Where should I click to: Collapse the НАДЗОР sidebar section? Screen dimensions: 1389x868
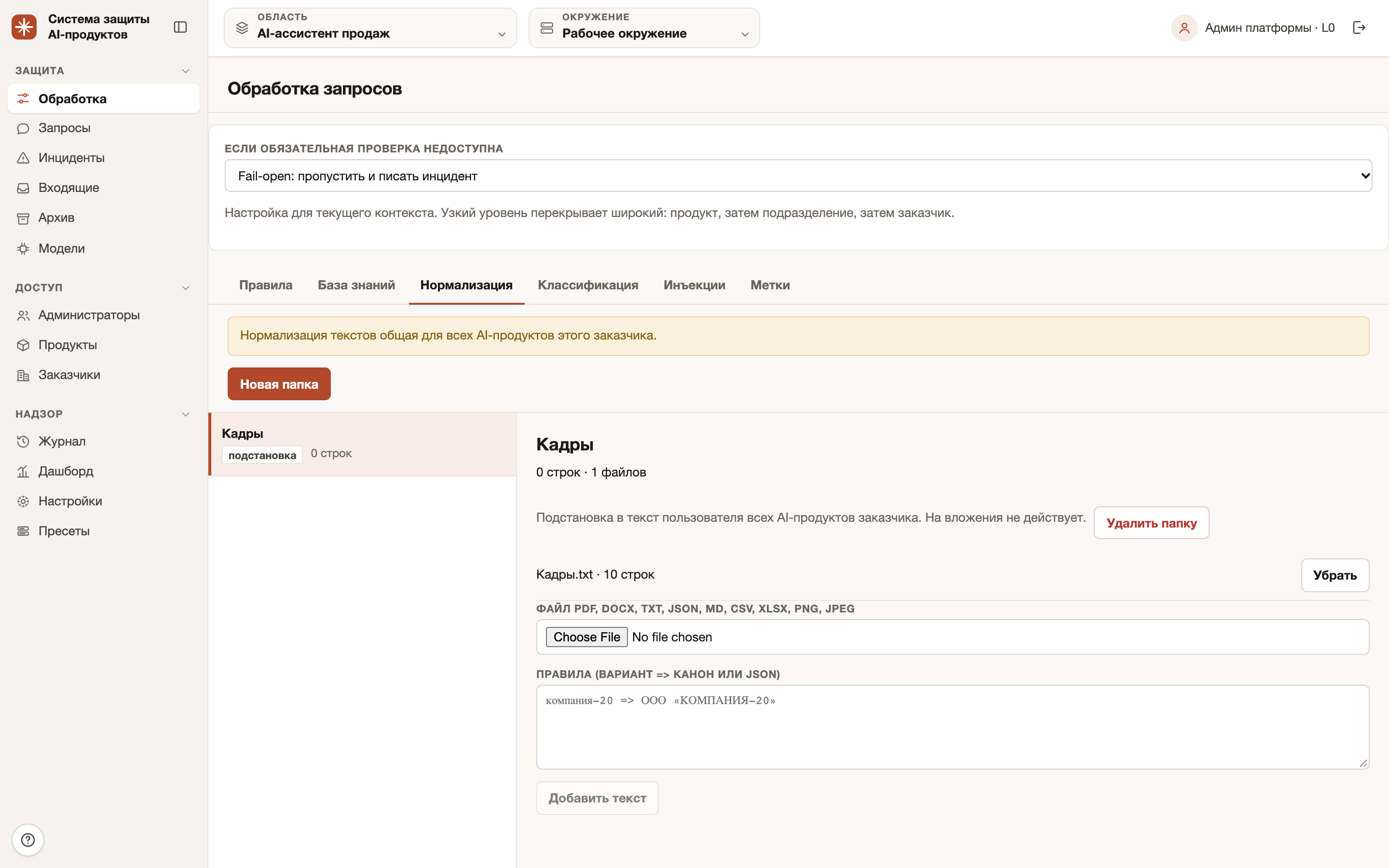185,414
